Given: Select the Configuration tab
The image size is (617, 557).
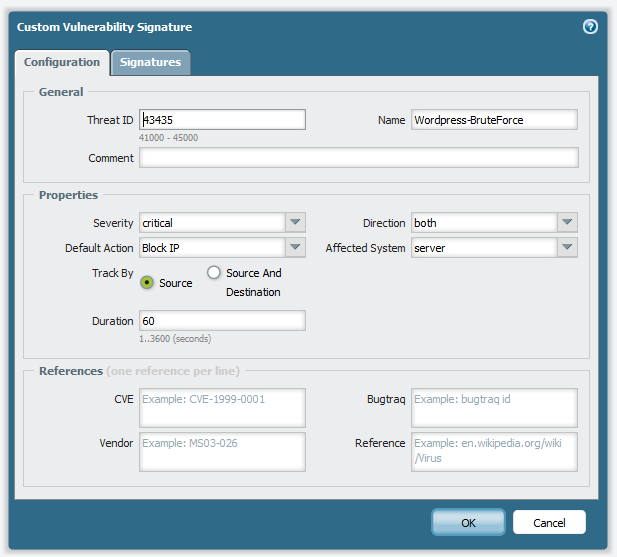Looking at the screenshot, I should tap(62, 62).
